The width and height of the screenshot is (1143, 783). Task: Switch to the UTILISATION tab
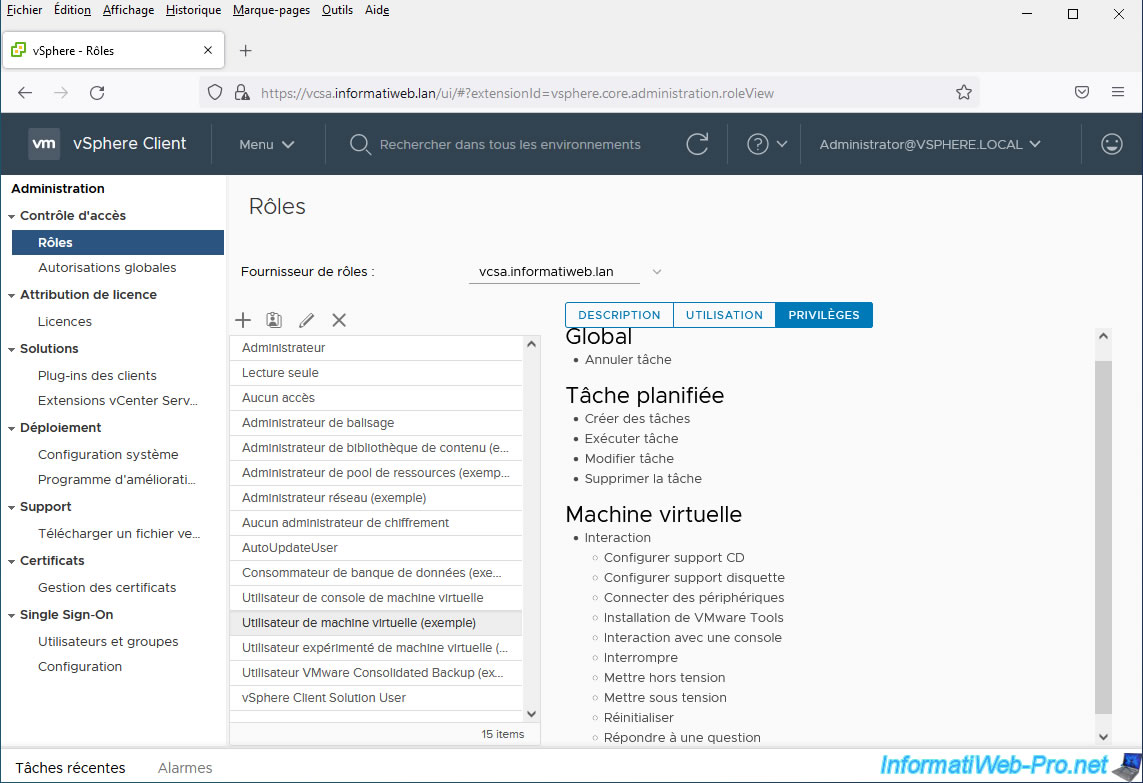pyautogui.click(x=724, y=315)
